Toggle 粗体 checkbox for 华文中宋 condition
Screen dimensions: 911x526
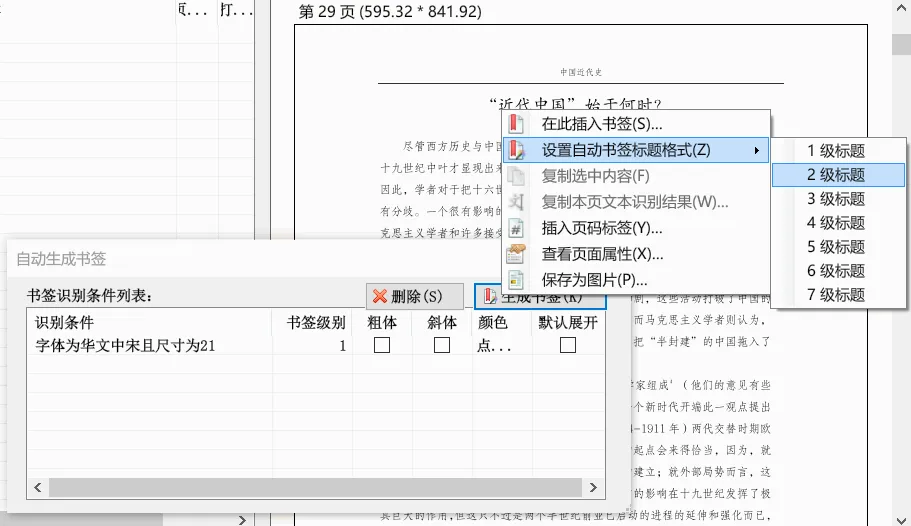point(382,345)
